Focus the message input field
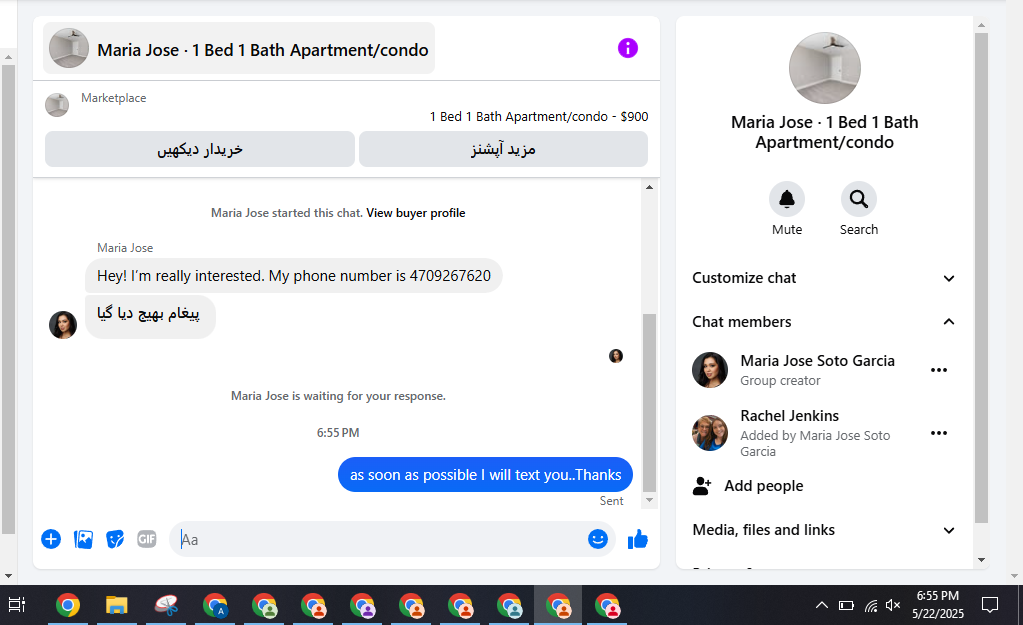Image resolution: width=1023 pixels, height=625 pixels. coord(381,539)
